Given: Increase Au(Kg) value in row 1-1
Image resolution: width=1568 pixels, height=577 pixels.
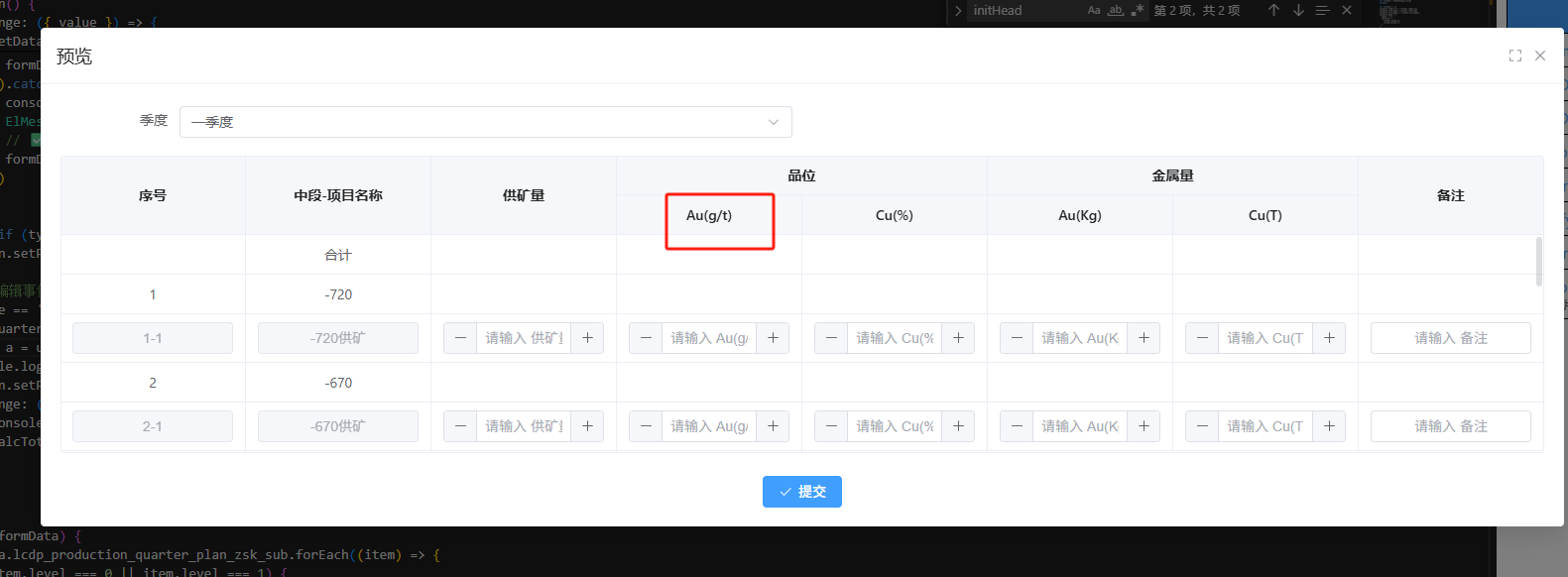Looking at the screenshot, I should (1144, 338).
